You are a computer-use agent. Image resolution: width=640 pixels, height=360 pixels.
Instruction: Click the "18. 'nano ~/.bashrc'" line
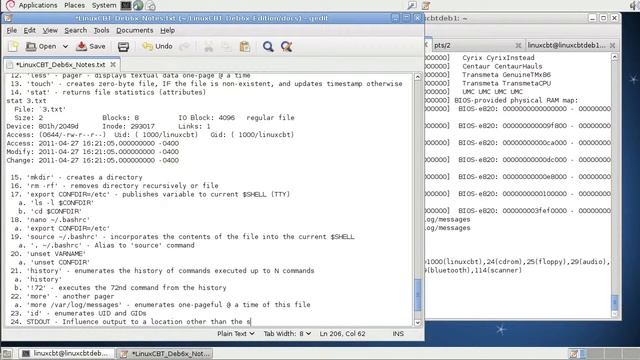click(x=50, y=220)
